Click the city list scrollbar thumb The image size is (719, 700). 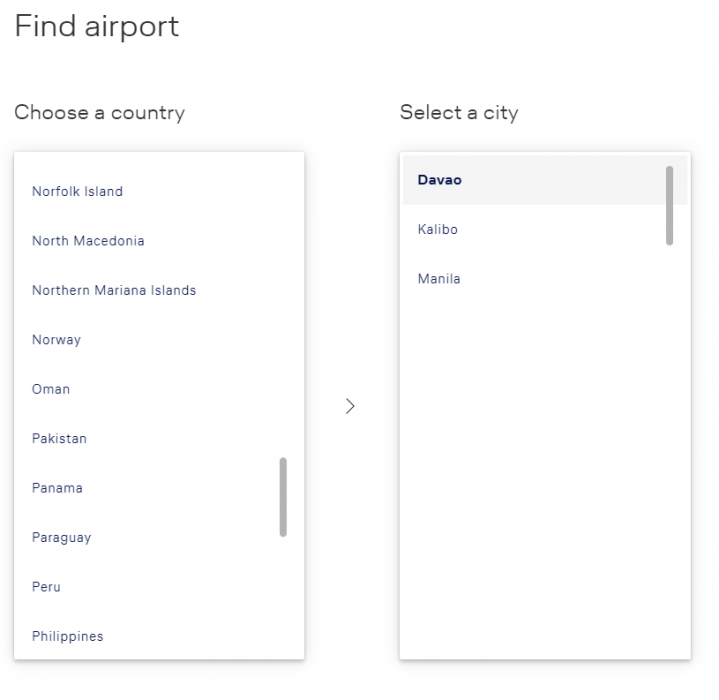(669, 205)
